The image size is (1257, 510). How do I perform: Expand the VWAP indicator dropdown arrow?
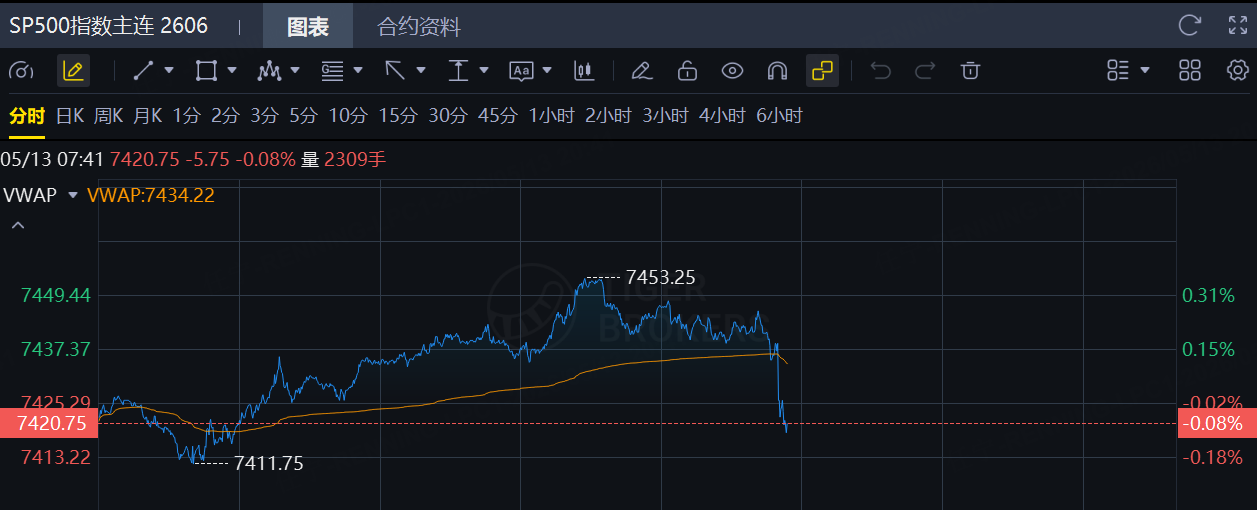(72, 195)
